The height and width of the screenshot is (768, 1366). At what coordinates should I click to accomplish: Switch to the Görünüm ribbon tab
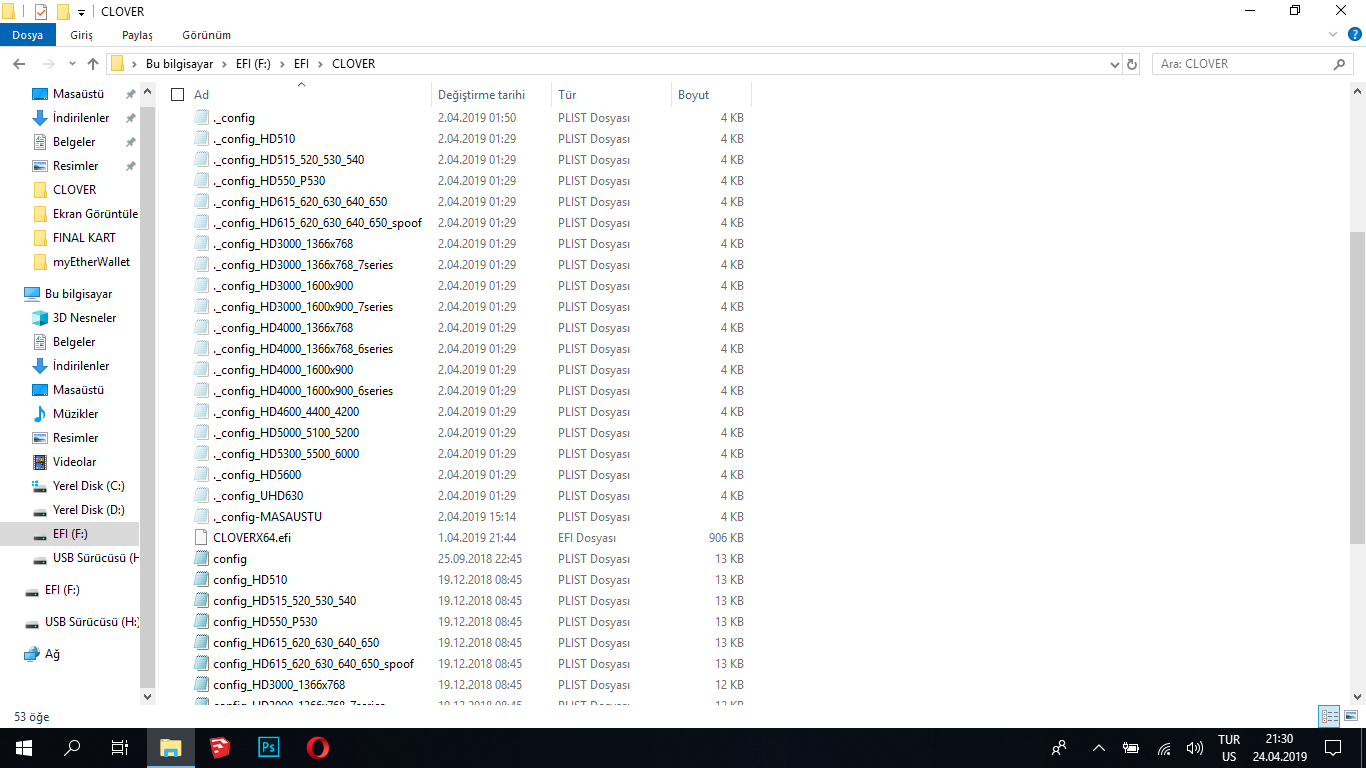click(x=206, y=34)
